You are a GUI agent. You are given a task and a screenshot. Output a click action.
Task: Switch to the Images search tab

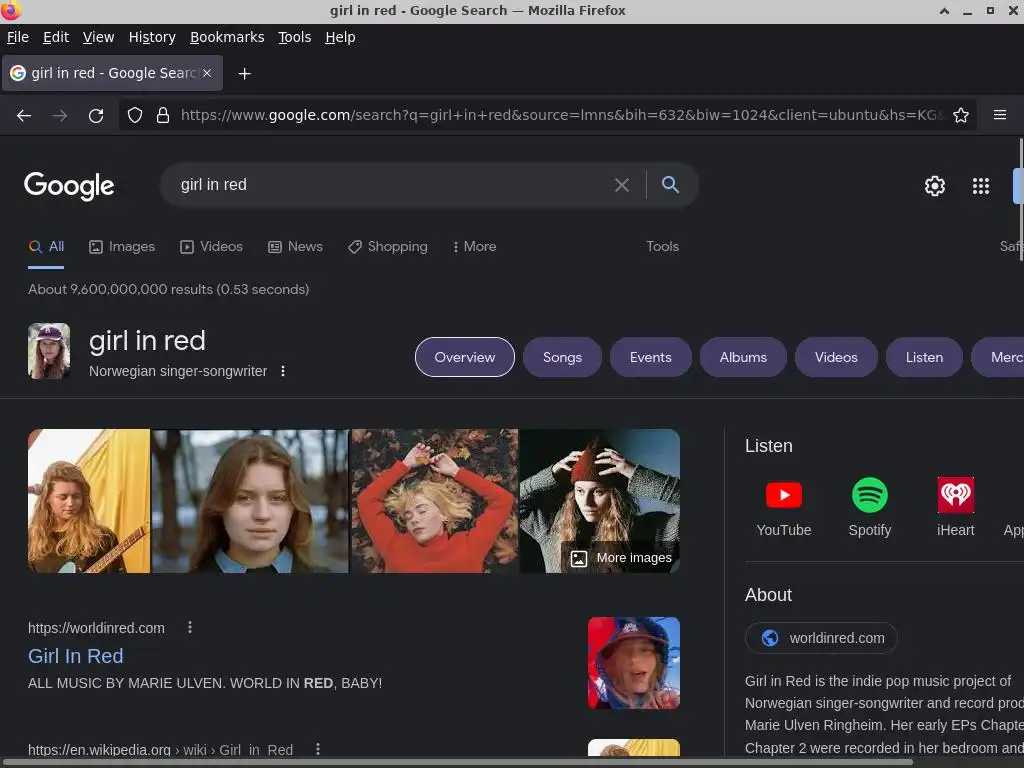tap(122, 247)
